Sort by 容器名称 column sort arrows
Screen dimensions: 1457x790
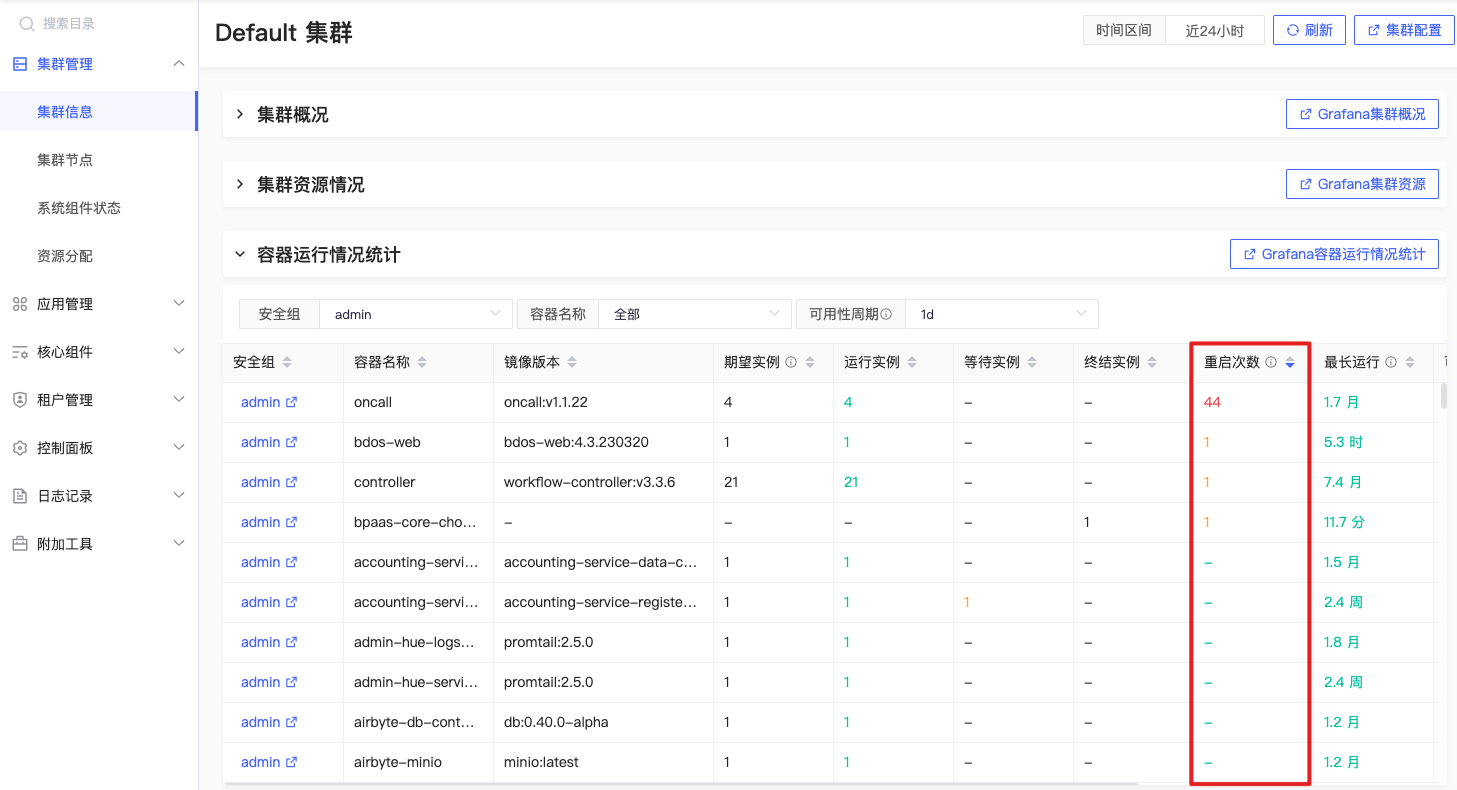tap(422, 362)
